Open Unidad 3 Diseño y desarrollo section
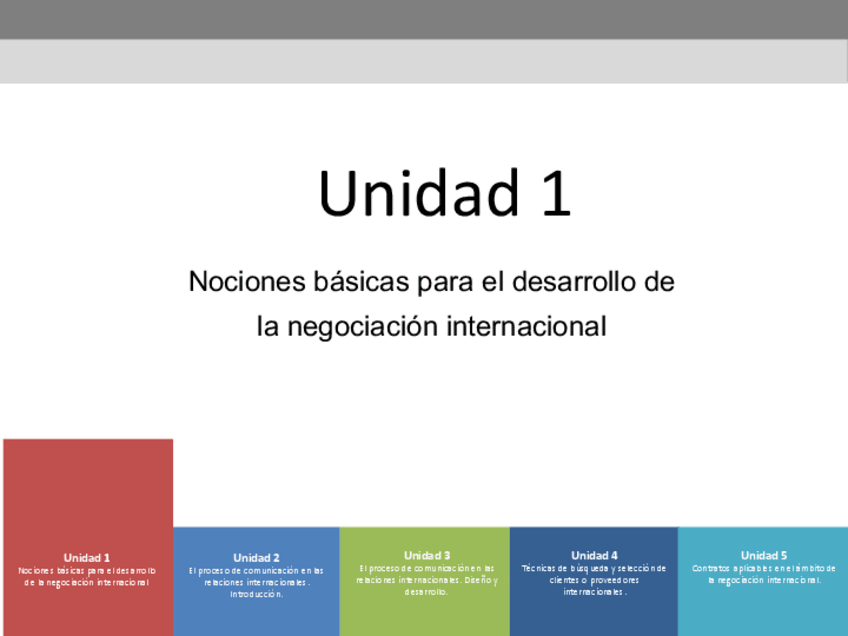Screen dimensions: 848x636 [x=427, y=578]
